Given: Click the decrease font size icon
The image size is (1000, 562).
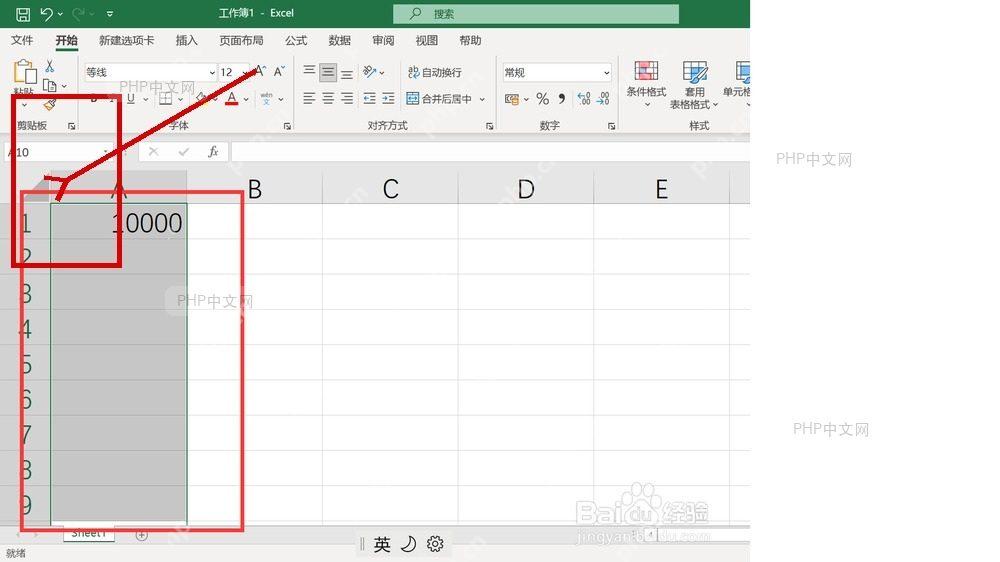Looking at the screenshot, I should click(x=279, y=71).
